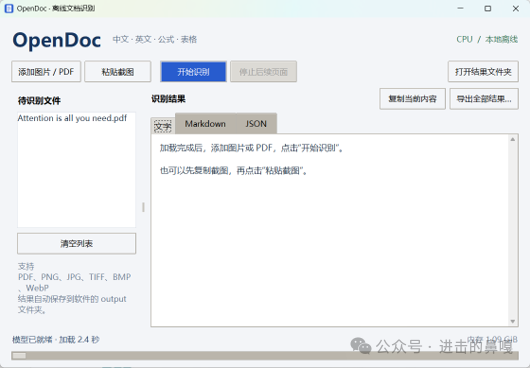Clear the file list with 清空列表
The height and width of the screenshot is (368, 530).
[x=76, y=243]
